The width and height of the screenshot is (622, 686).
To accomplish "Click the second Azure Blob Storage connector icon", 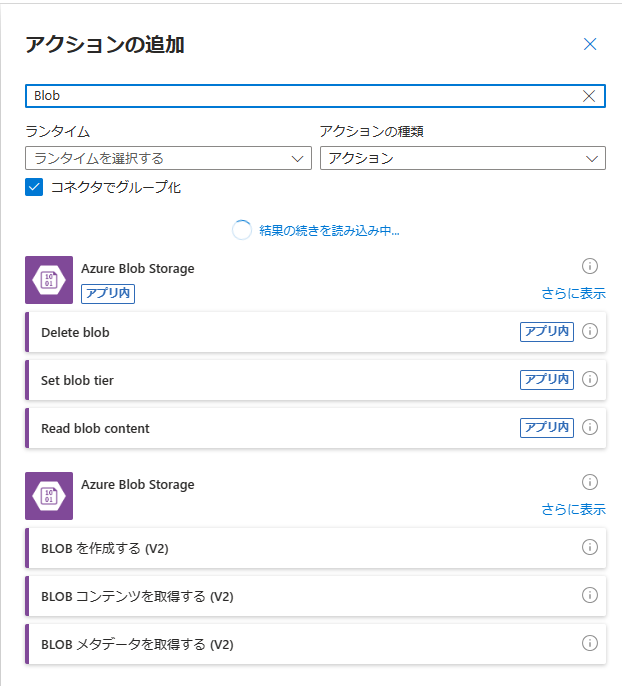I will point(49,496).
